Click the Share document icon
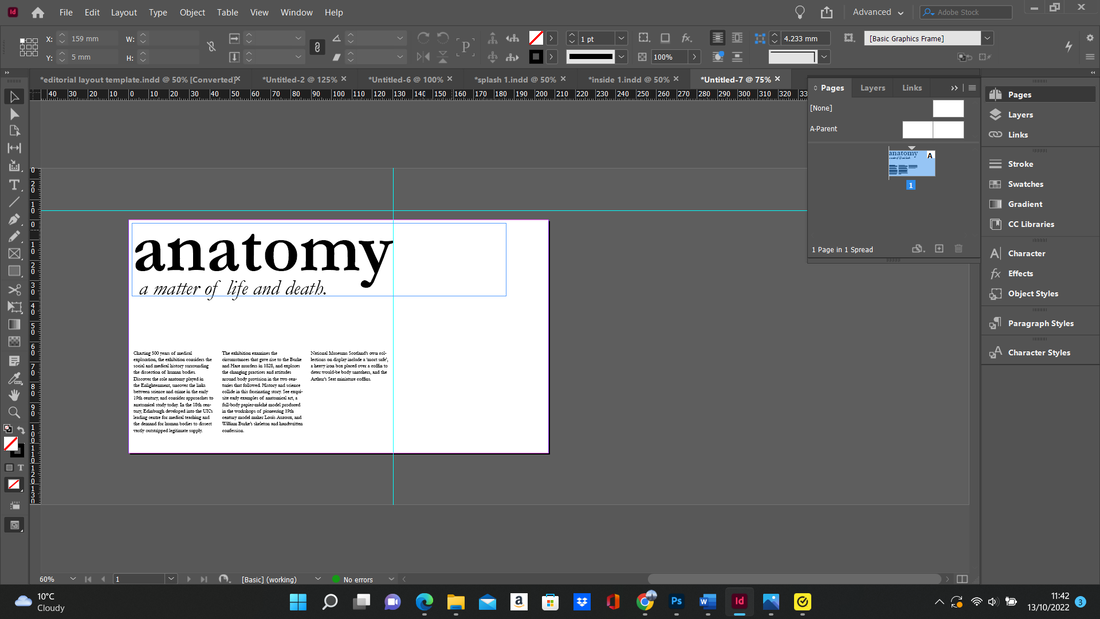This screenshot has width=1100, height=619. click(827, 13)
